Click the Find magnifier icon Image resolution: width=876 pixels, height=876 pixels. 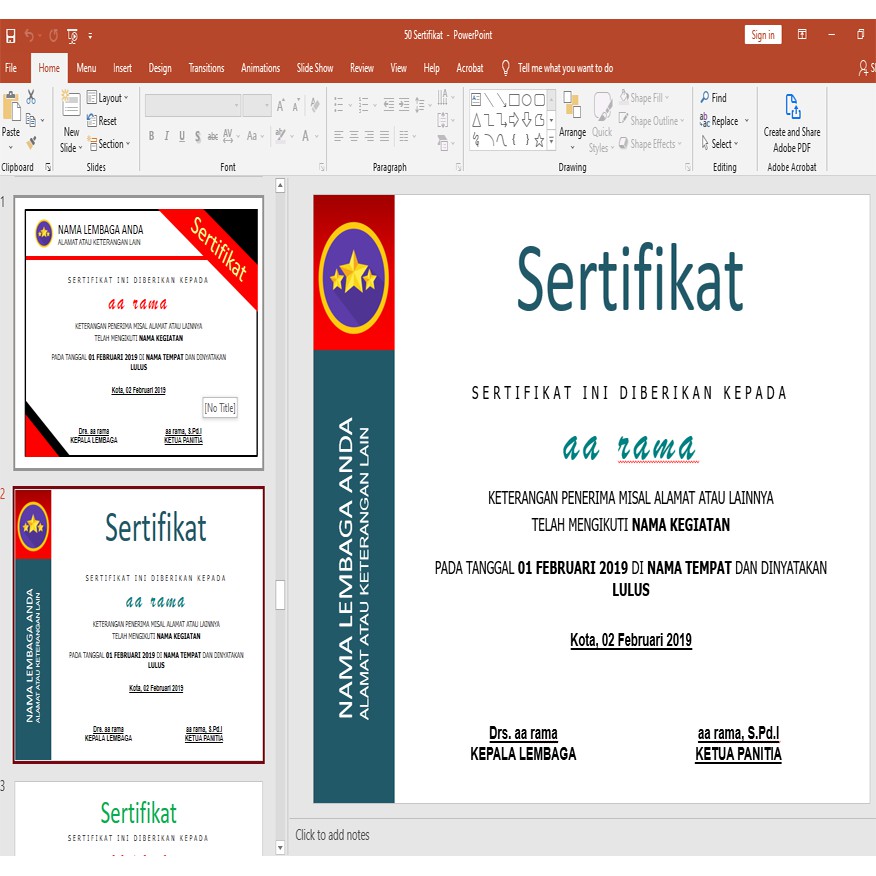[x=705, y=98]
